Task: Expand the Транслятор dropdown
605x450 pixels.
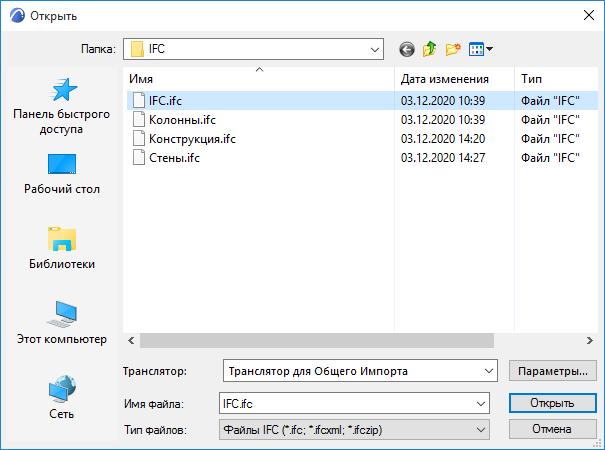Action: click(488, 372)
